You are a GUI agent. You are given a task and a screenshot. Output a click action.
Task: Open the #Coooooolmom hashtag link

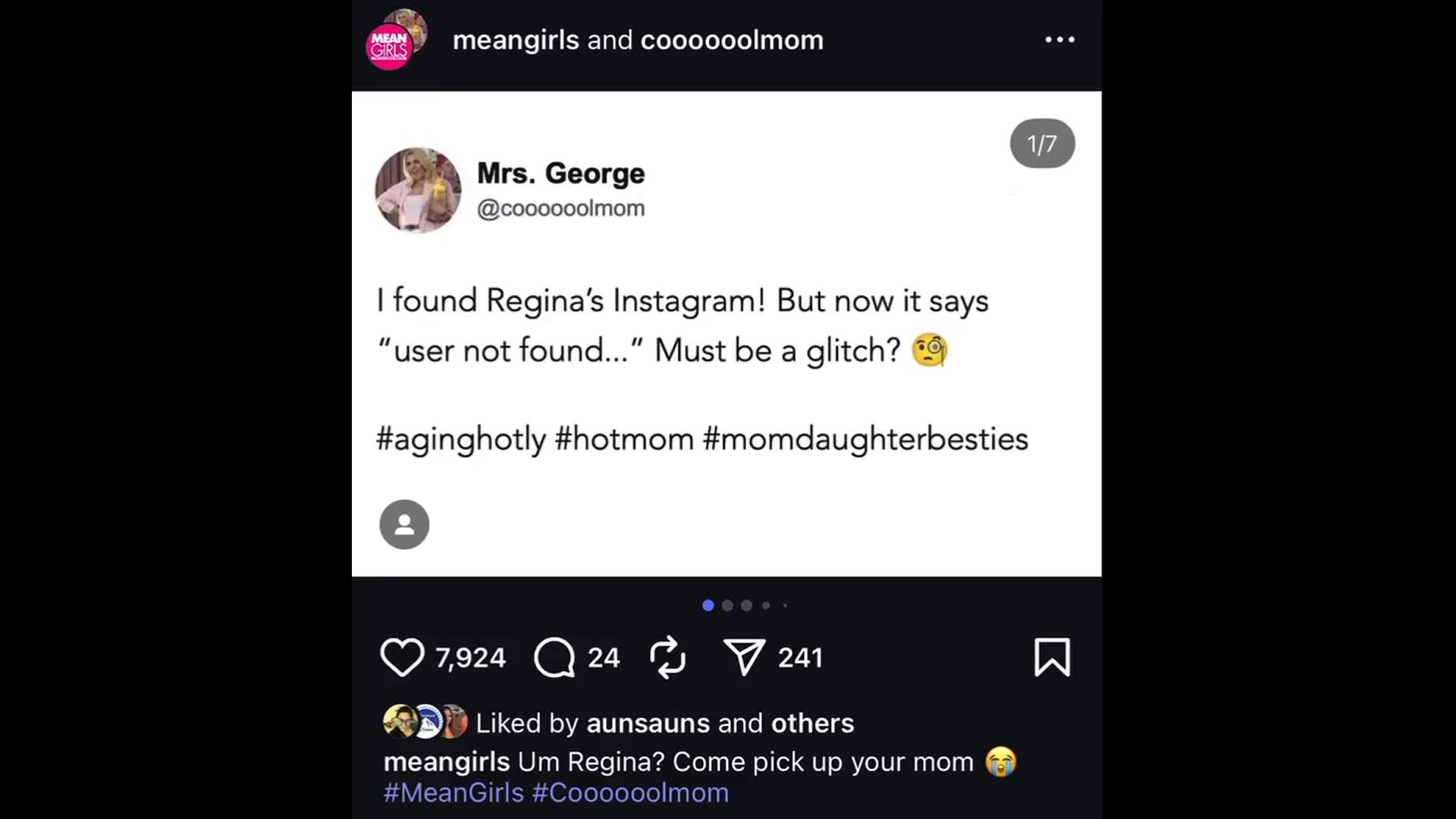click(630, 792)
